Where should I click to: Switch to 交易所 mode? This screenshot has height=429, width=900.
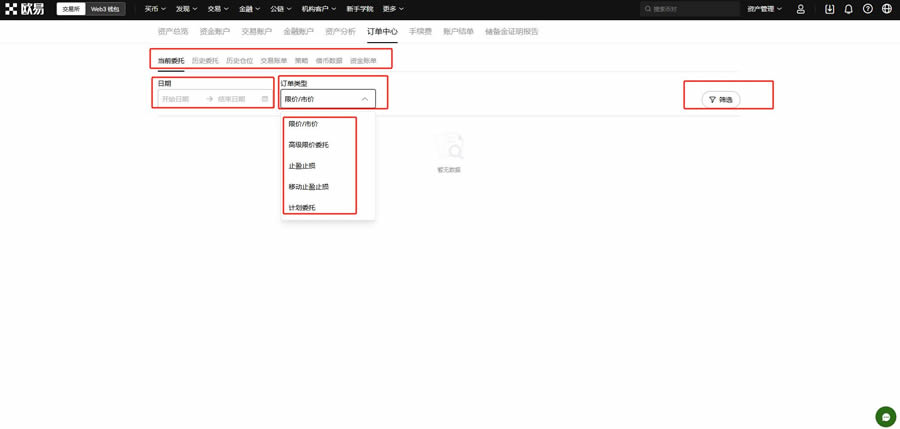[71, 9]
